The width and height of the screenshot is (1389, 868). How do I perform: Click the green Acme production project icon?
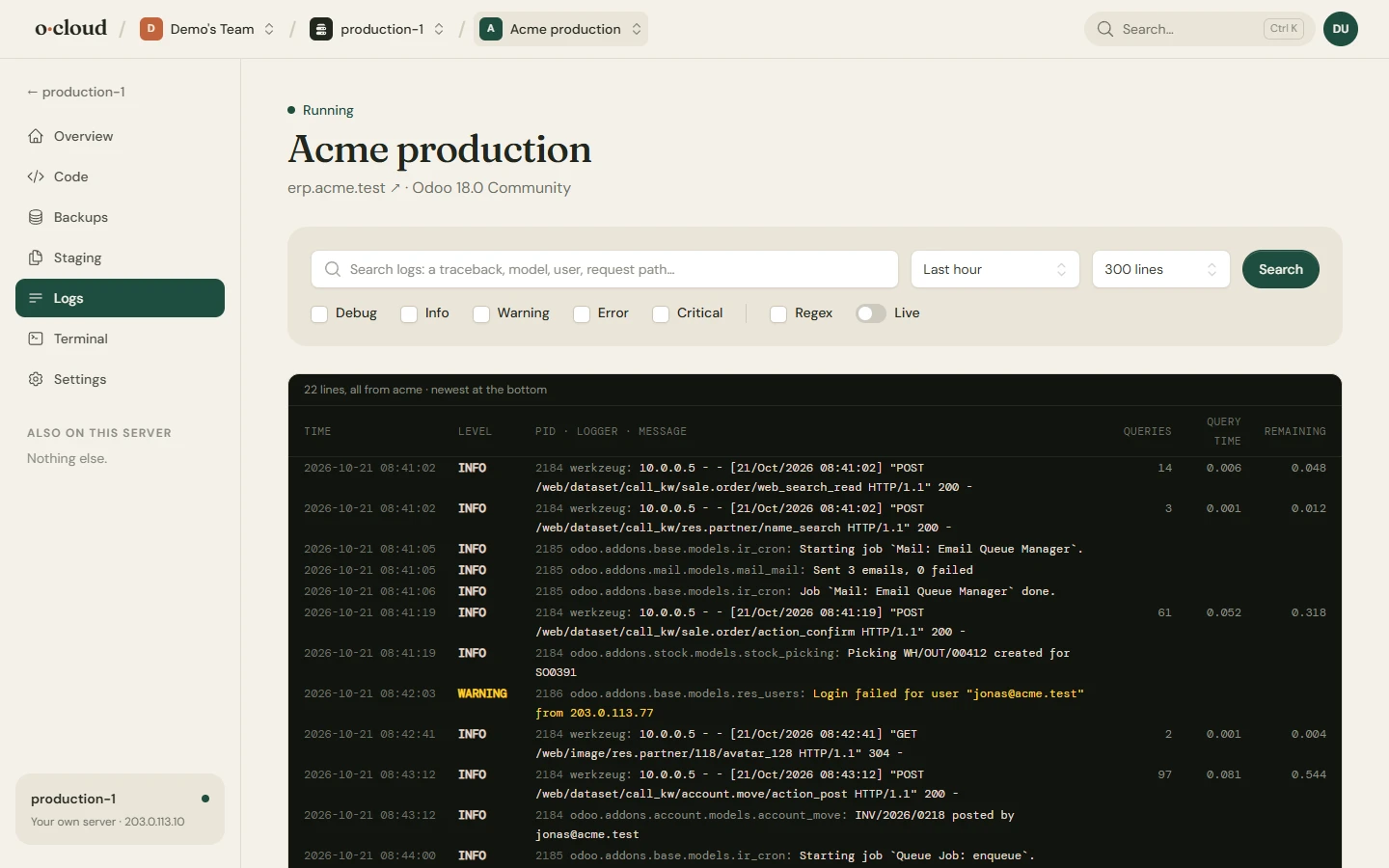coord(490,29)
